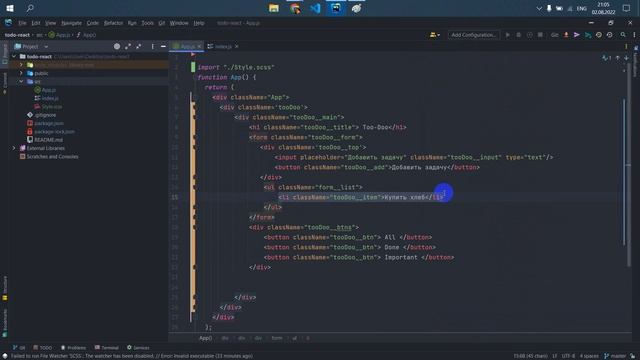Viewport: 640px width, 360px height.
Task: Click the UTF-8 encoding status entry
Action: click(568, 356)
